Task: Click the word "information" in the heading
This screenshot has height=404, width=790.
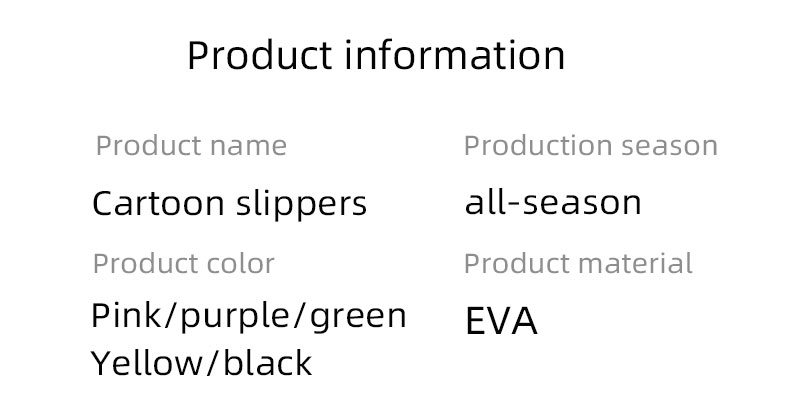Action: pos(455,55)
